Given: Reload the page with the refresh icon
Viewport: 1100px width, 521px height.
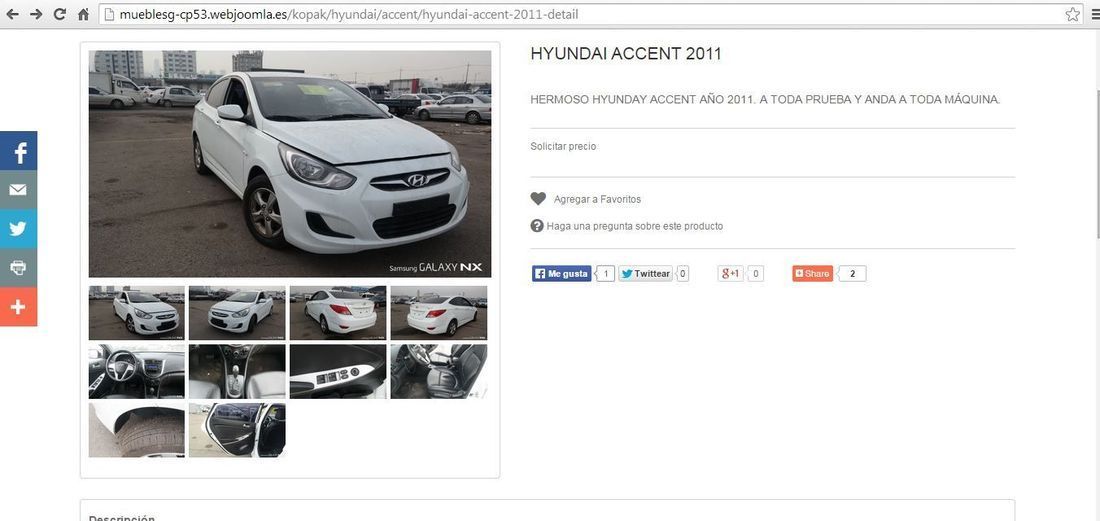Looking at the screenshot, I should coord(60,14).
